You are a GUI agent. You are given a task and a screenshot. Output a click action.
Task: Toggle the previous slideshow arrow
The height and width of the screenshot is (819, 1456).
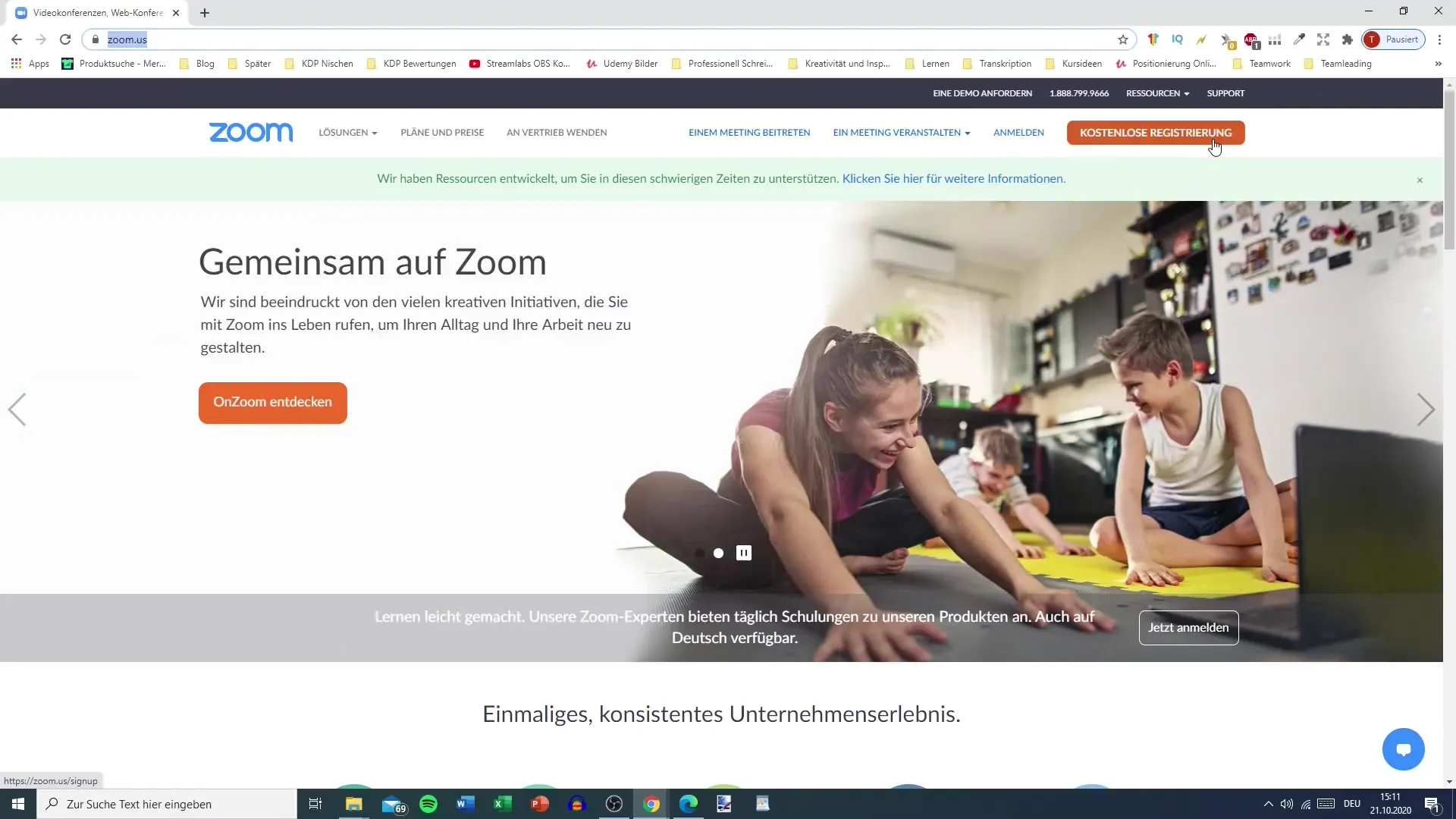pos(18,409)
